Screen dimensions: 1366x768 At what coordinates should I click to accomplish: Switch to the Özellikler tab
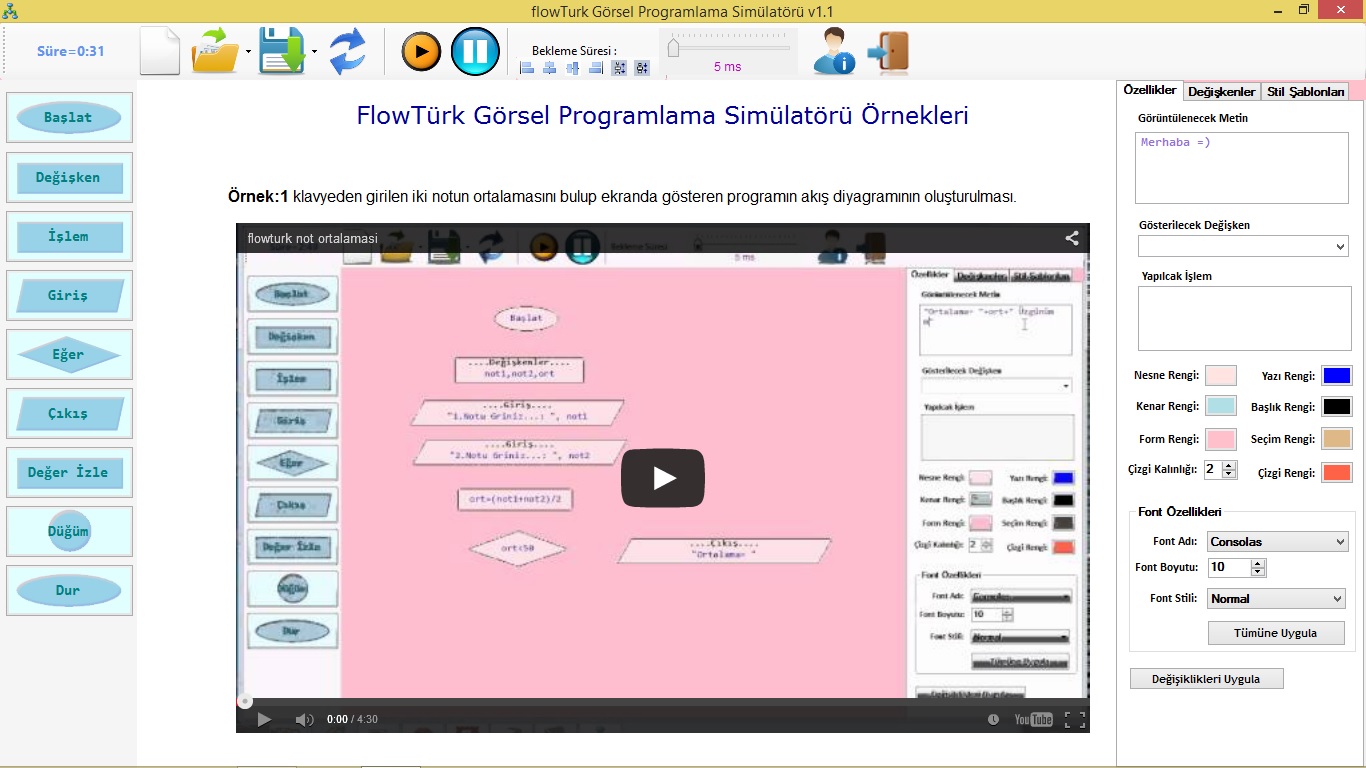[1150, 90]
